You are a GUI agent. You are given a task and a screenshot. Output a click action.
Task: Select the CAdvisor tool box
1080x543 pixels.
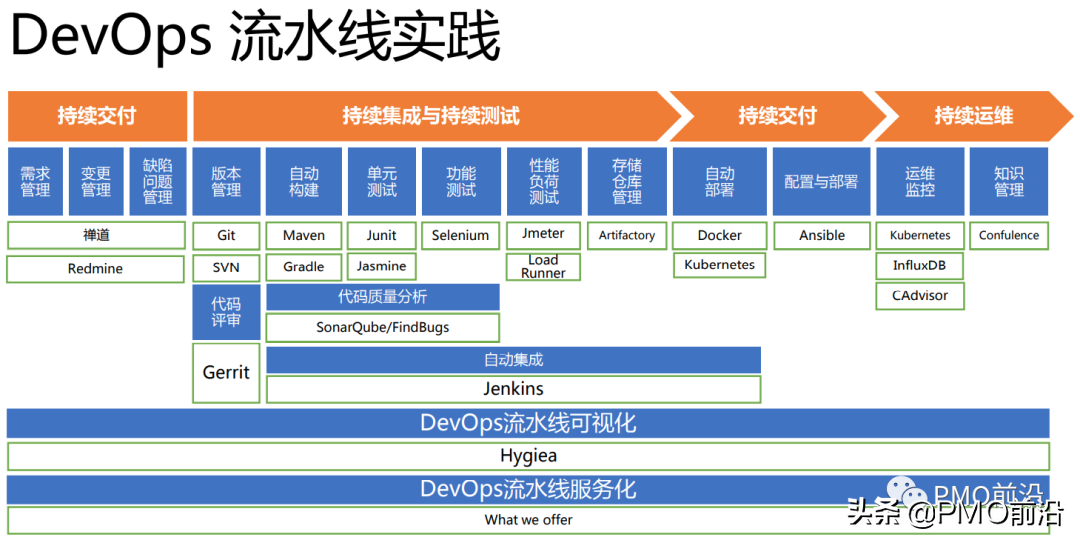click(x=920, y=296)
